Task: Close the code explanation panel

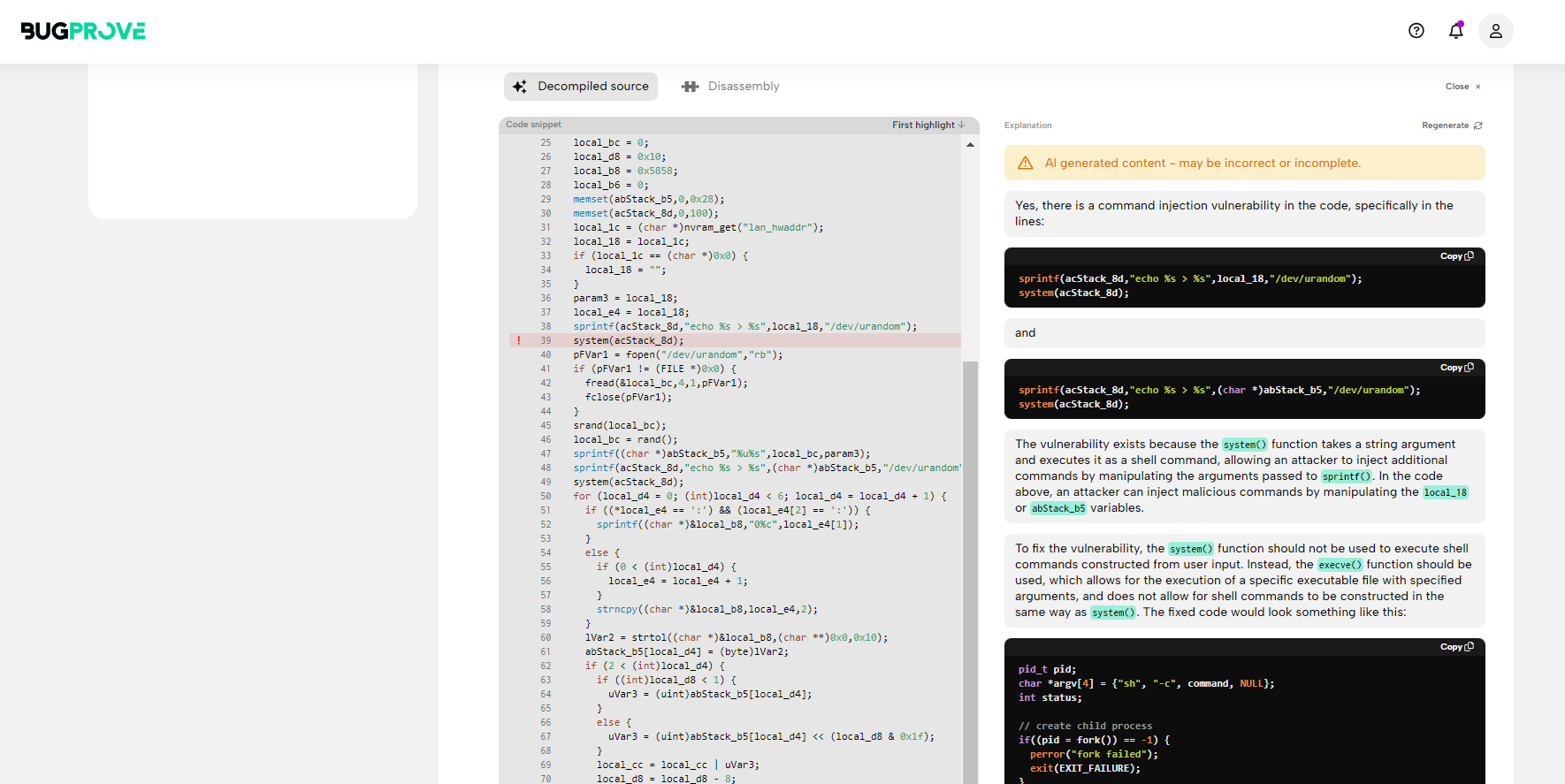Action: pos(1462,87)
